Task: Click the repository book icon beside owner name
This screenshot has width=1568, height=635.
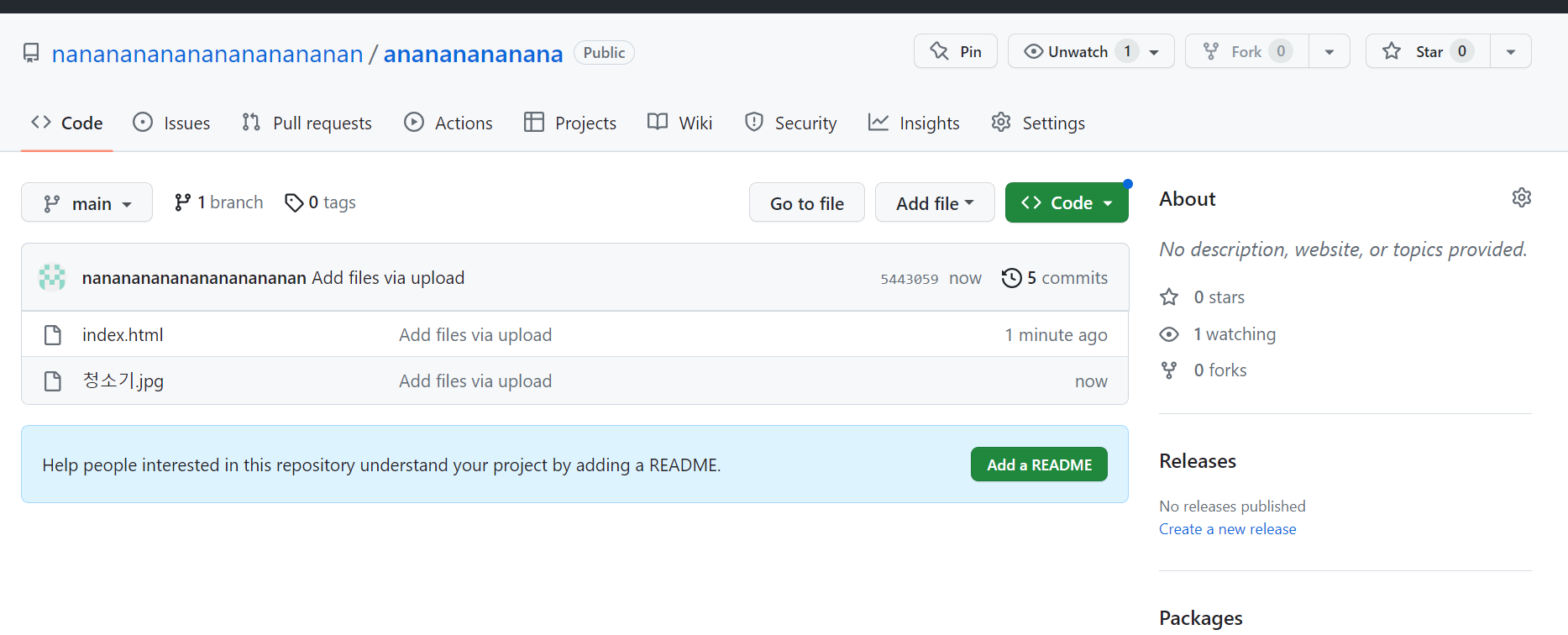Action: click(x=31, y=53)
